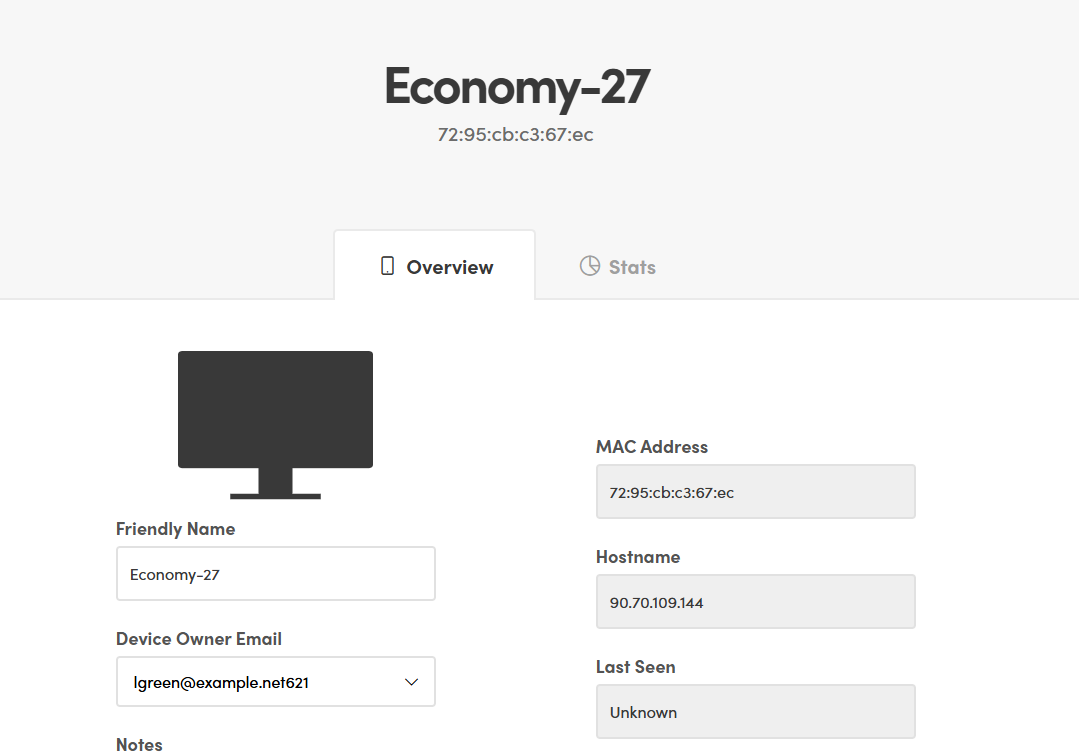The height and width of the screenshot is (753, 1079).
Task: Select the MAC Address field
Action: click(756, 491)
